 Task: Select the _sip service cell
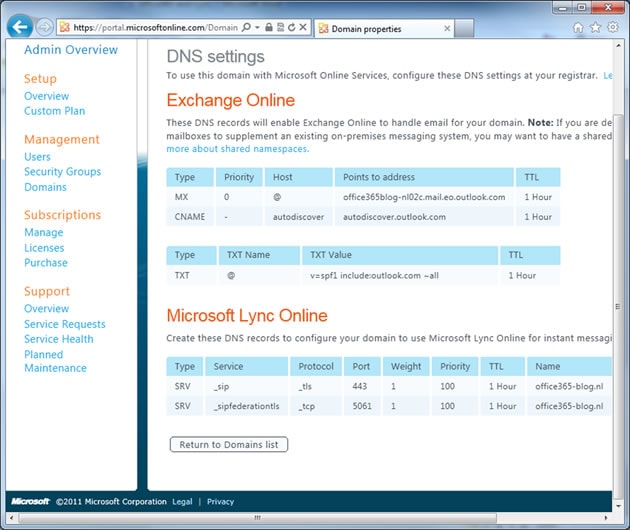click(247, 386)
